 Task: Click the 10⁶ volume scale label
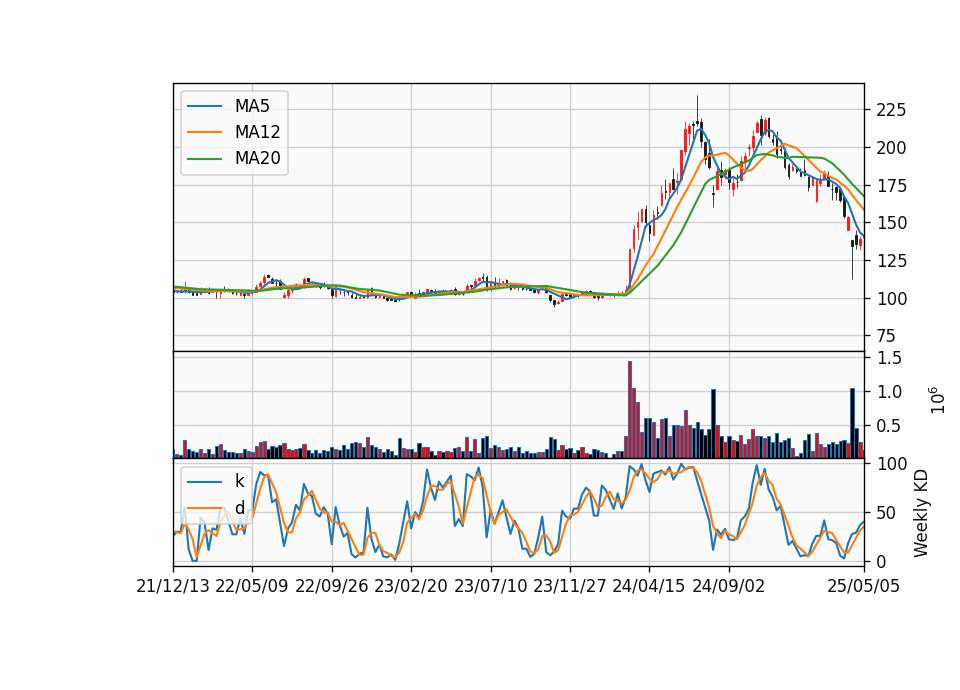pos(937,400)
